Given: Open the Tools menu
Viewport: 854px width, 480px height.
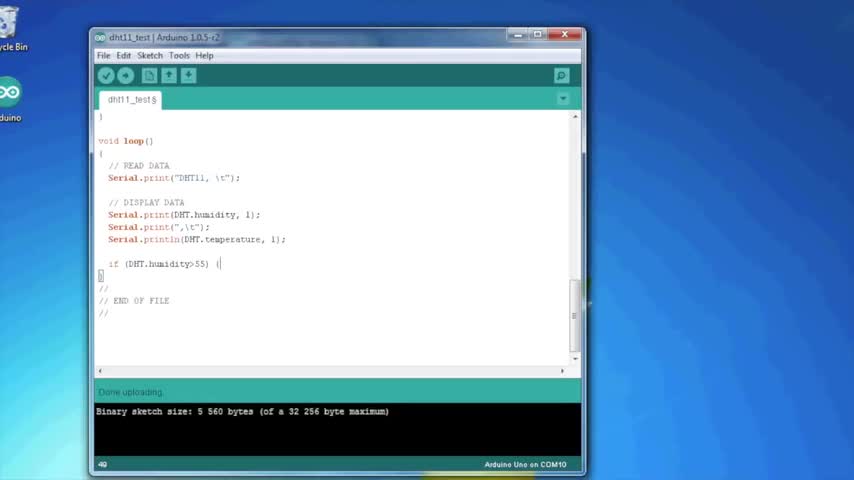Looking at the screenshot, I should pyautogui.click(x=179, y=56).
